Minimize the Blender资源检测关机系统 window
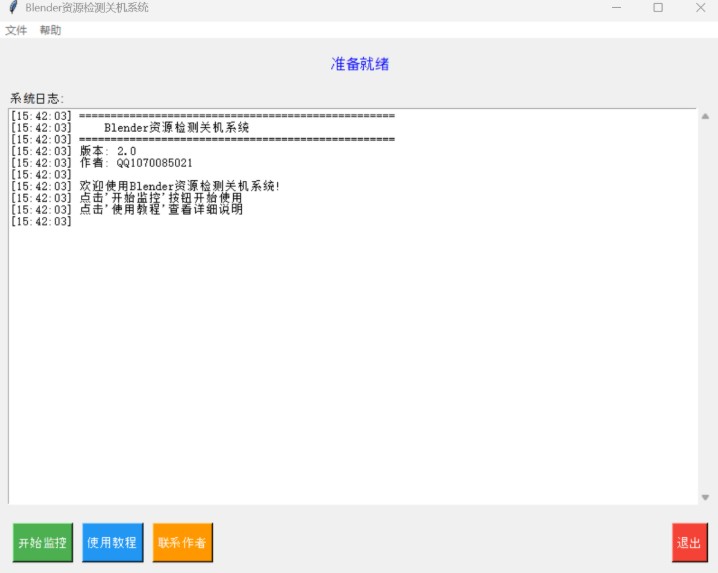This screenshot has width=718, height=573. coord(616,7)
